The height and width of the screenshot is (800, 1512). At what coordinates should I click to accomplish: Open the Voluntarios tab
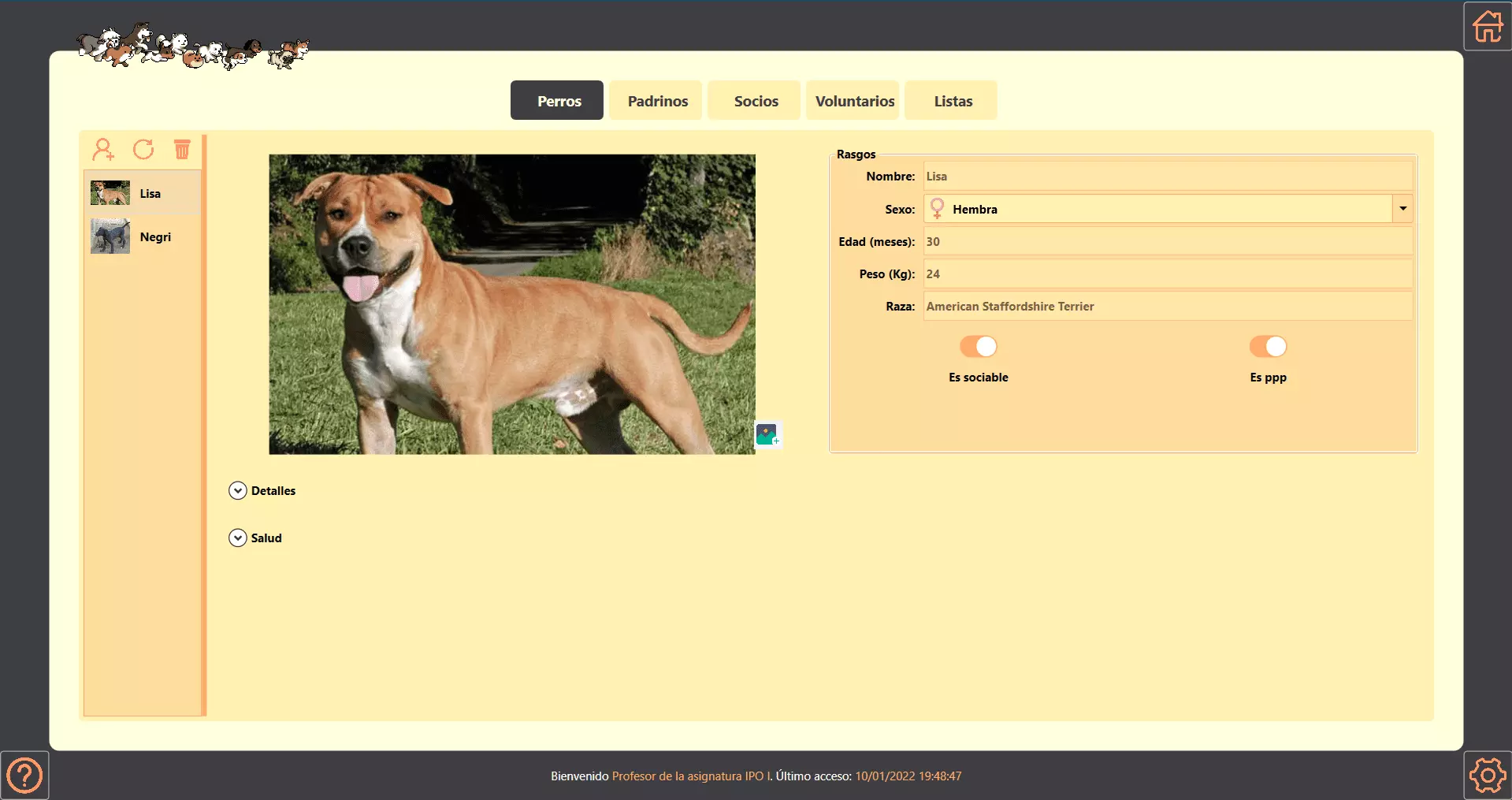click(853, 100)
